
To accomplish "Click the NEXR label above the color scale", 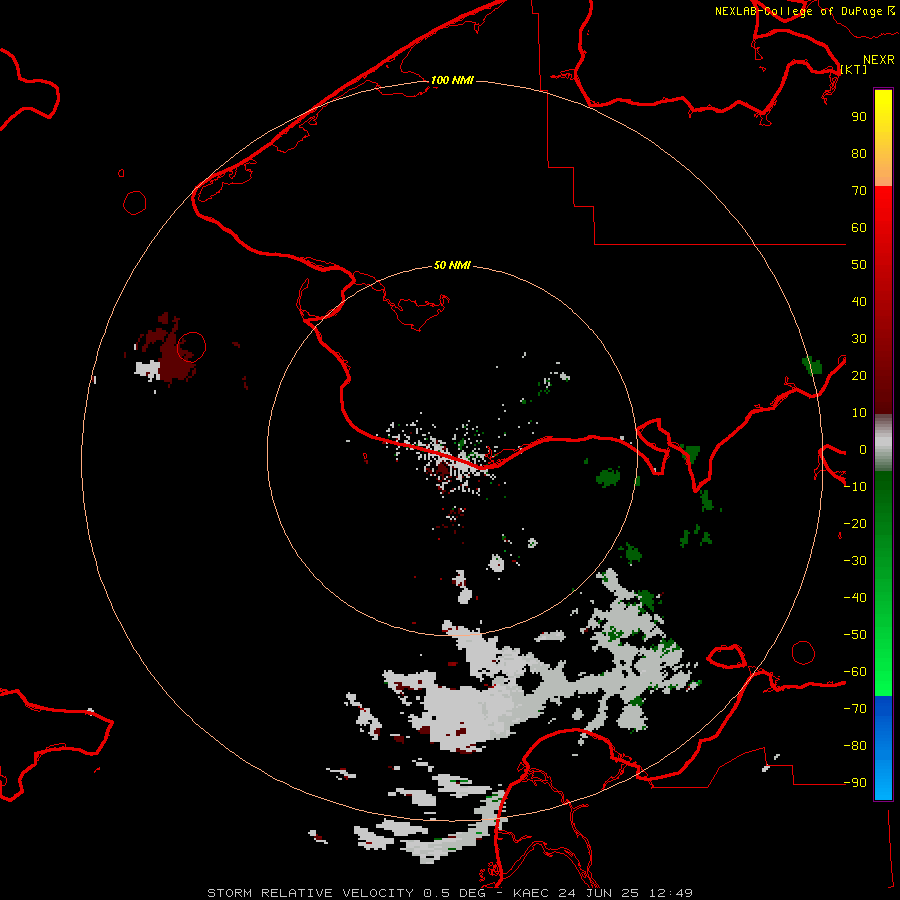I will (878, 60).
